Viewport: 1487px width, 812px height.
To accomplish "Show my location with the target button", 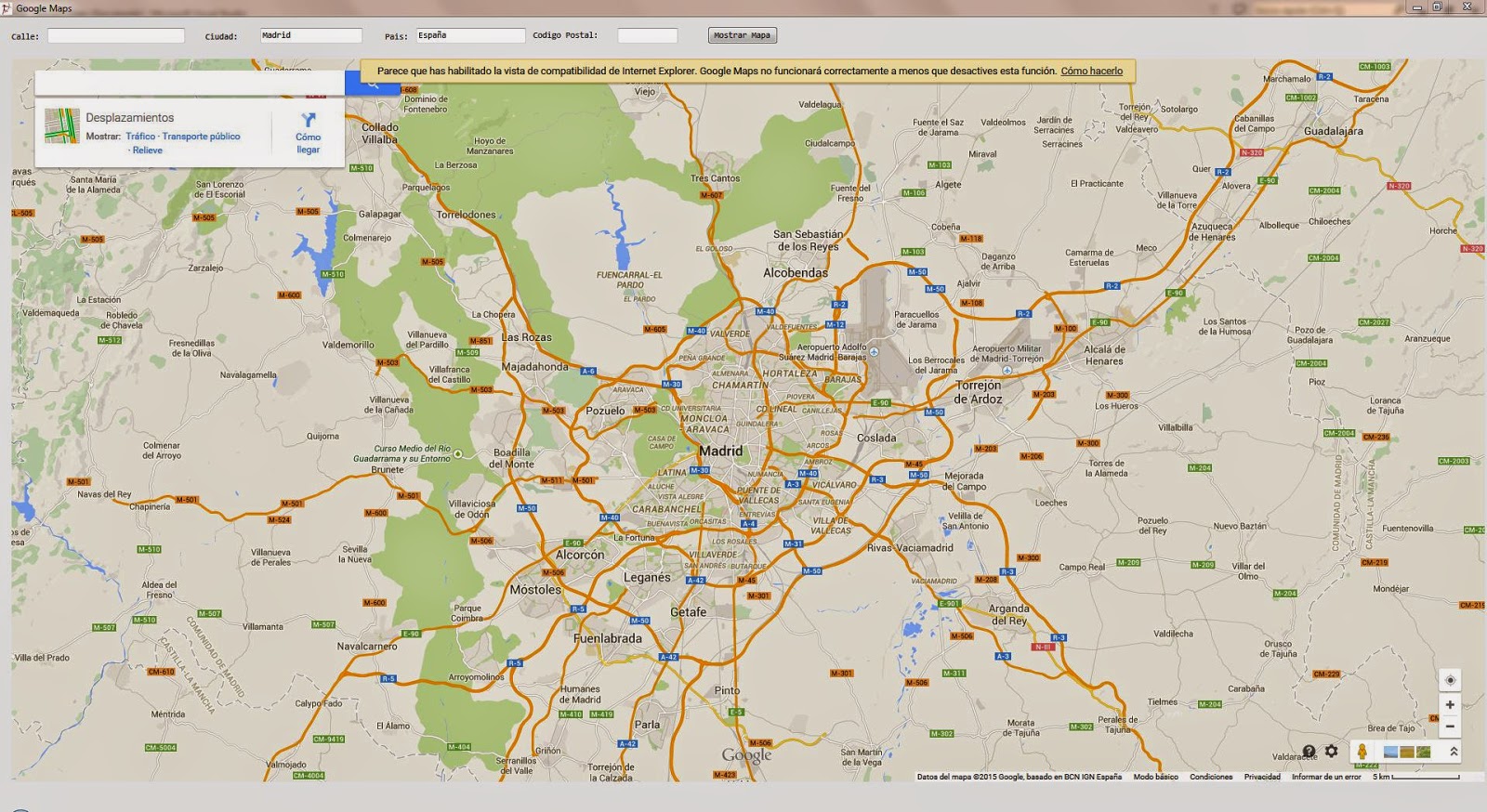I will (x=1450, y=680).
